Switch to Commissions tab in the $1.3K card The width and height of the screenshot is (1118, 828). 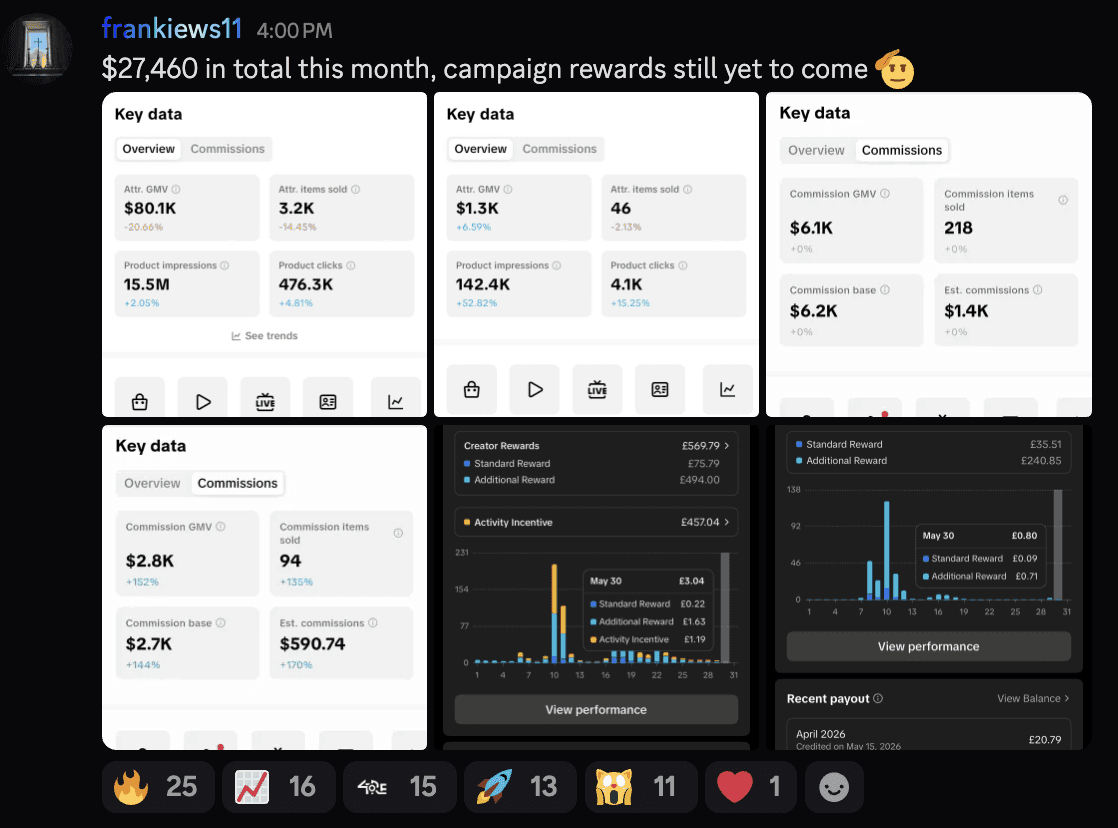(x=560, y=149)
